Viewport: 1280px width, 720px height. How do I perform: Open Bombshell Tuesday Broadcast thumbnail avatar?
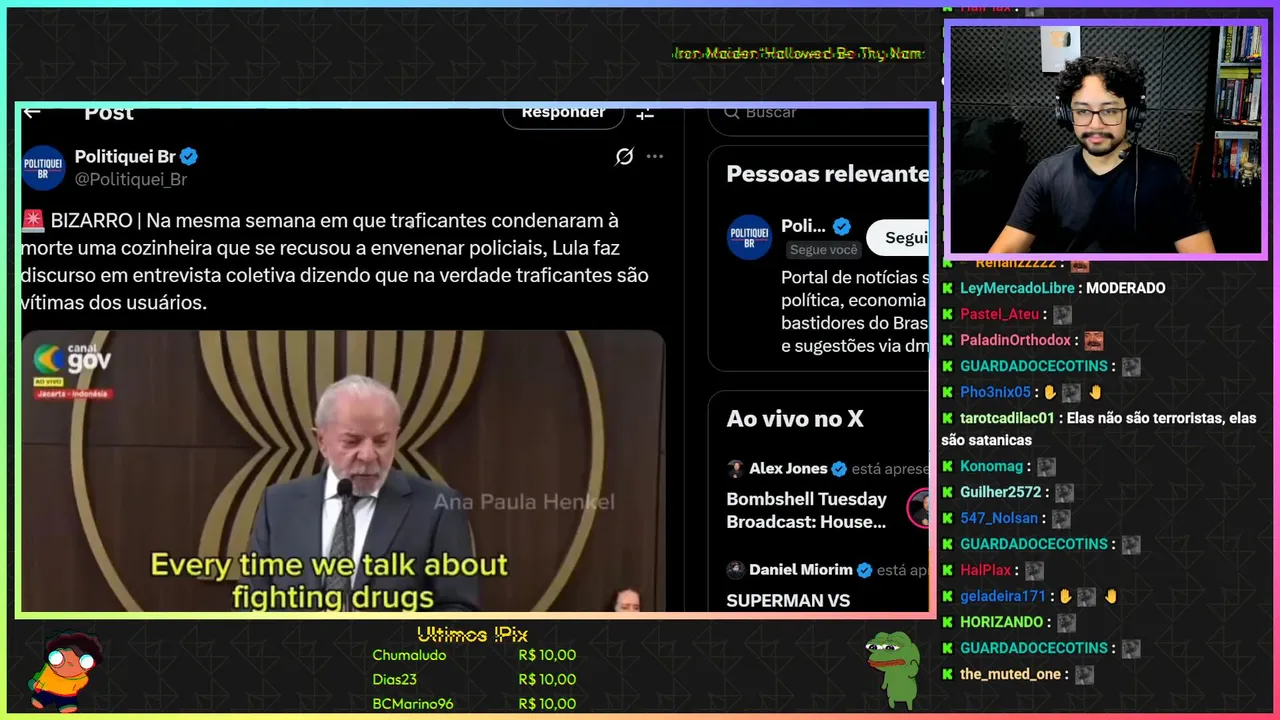pos(919,509)
